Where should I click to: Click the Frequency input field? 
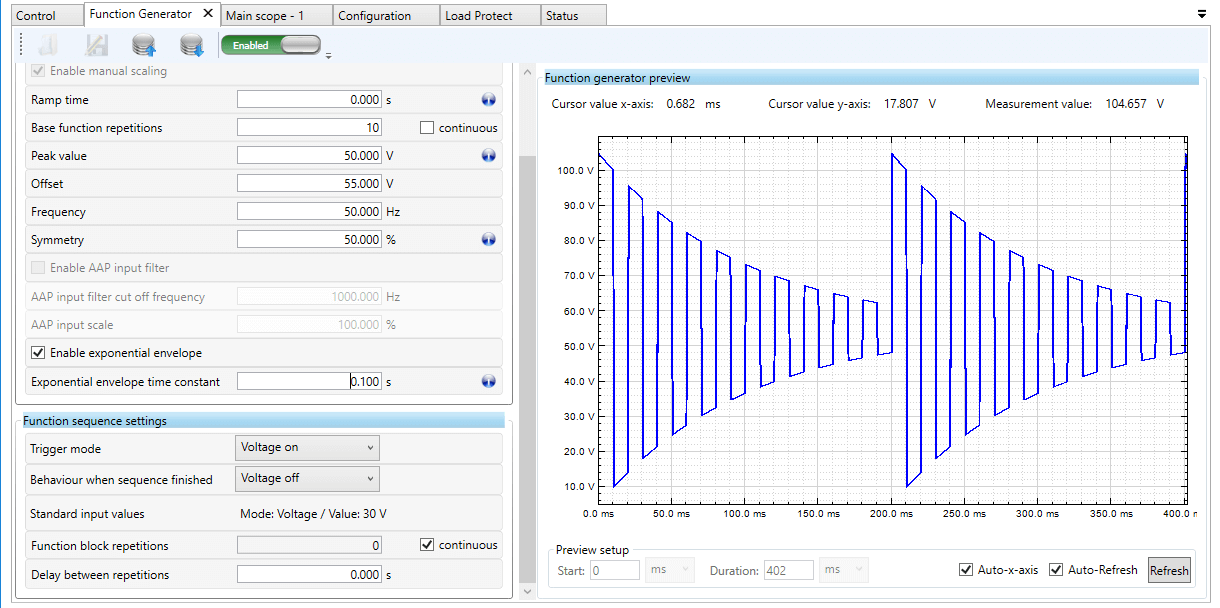pos(309,212)
